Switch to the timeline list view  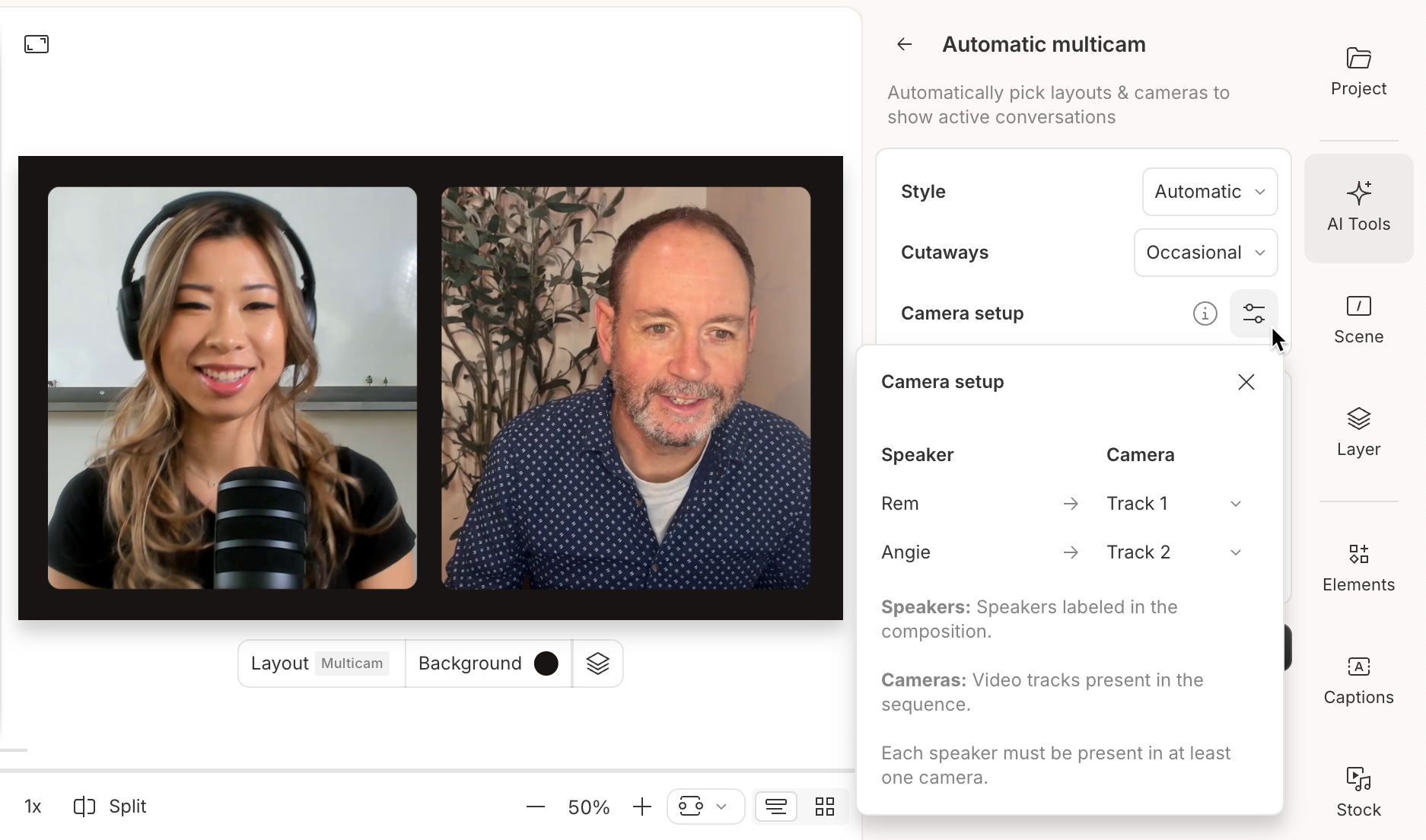coord(776,807)
